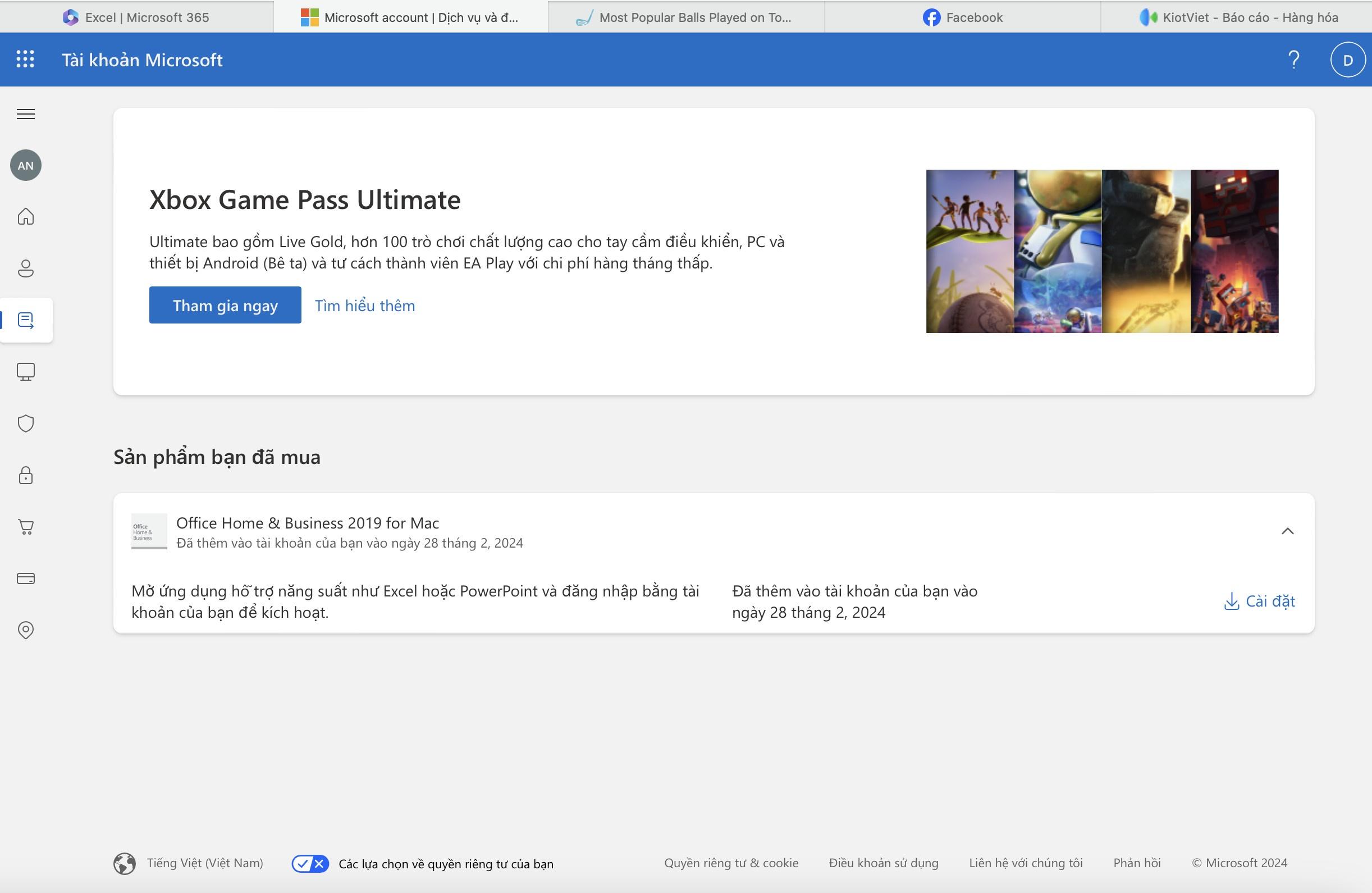
Task: Click Cài đặt install link
Action: coord(1259,601)
